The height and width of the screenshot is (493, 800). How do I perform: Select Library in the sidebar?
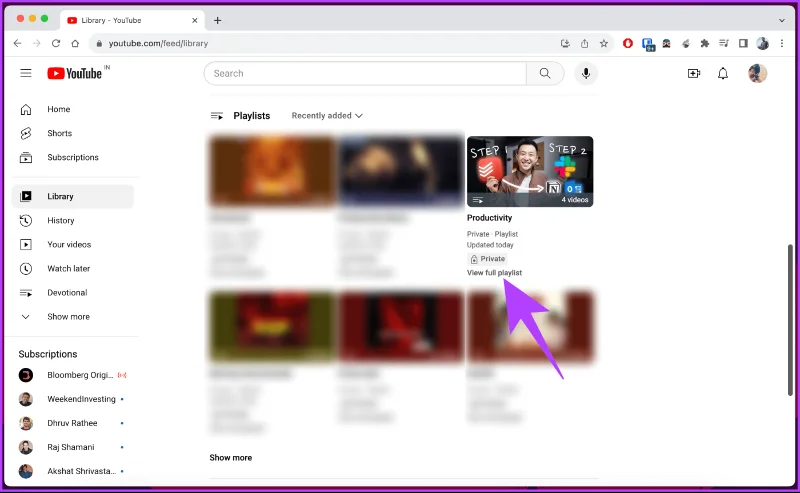point(73,196)
